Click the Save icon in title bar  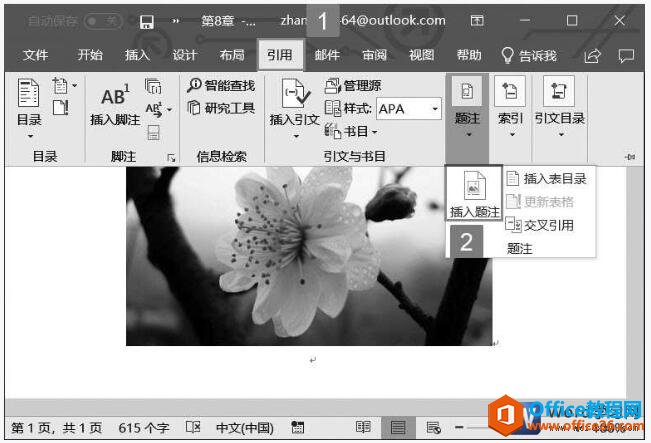click(x=147, y=21)
